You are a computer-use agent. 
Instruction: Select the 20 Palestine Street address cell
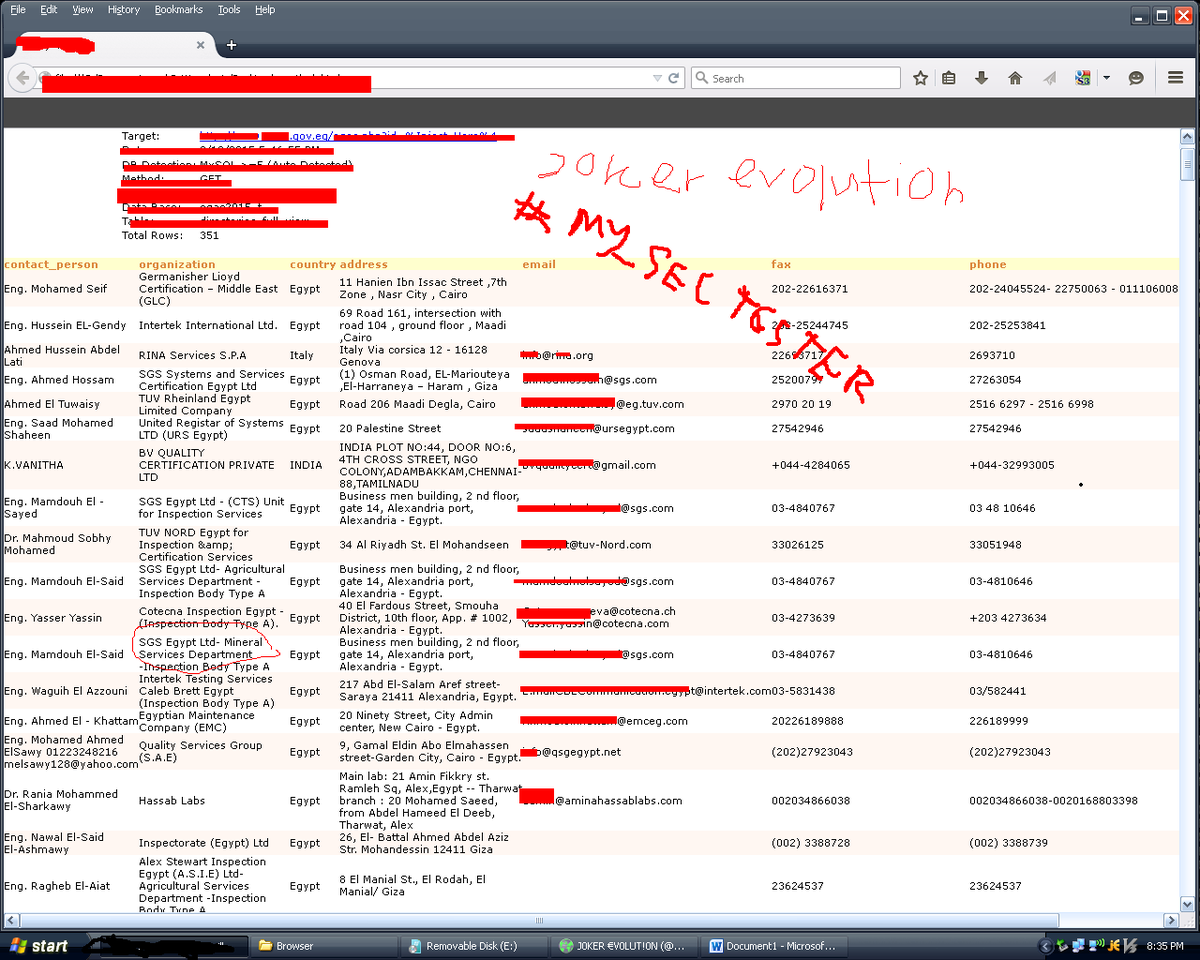390,428
